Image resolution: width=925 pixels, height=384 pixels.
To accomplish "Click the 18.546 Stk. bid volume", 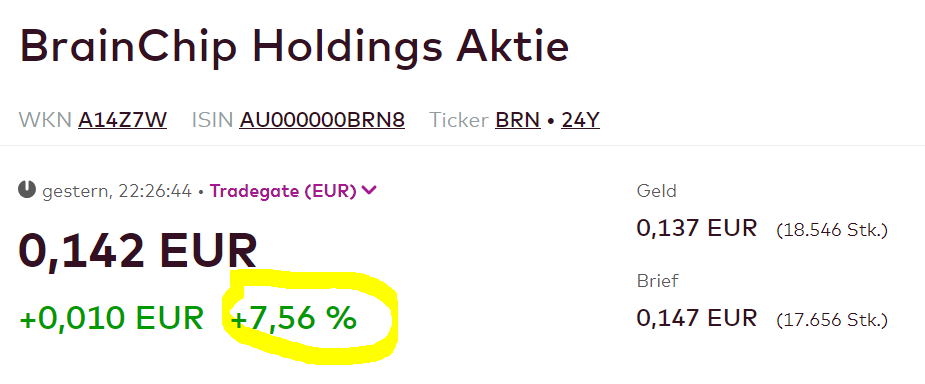I will [832, 230].
